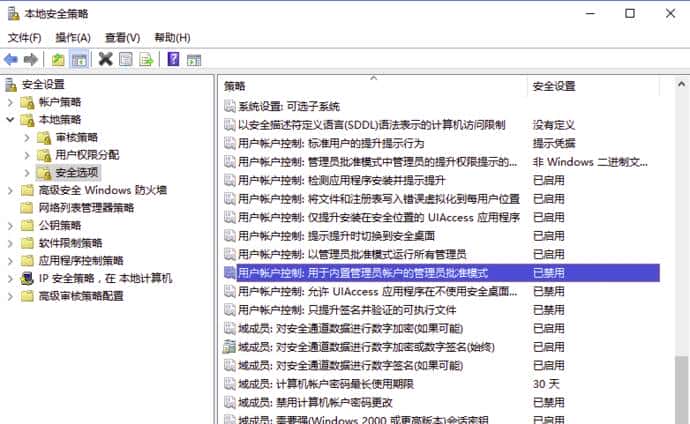The image size is (690, 424).
Task: Open the 文件(F) menu
Action: click(x=25, y=38)
